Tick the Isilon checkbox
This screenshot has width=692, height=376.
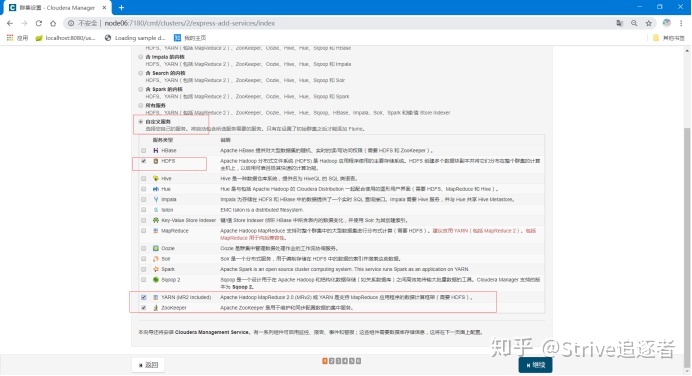143,210
